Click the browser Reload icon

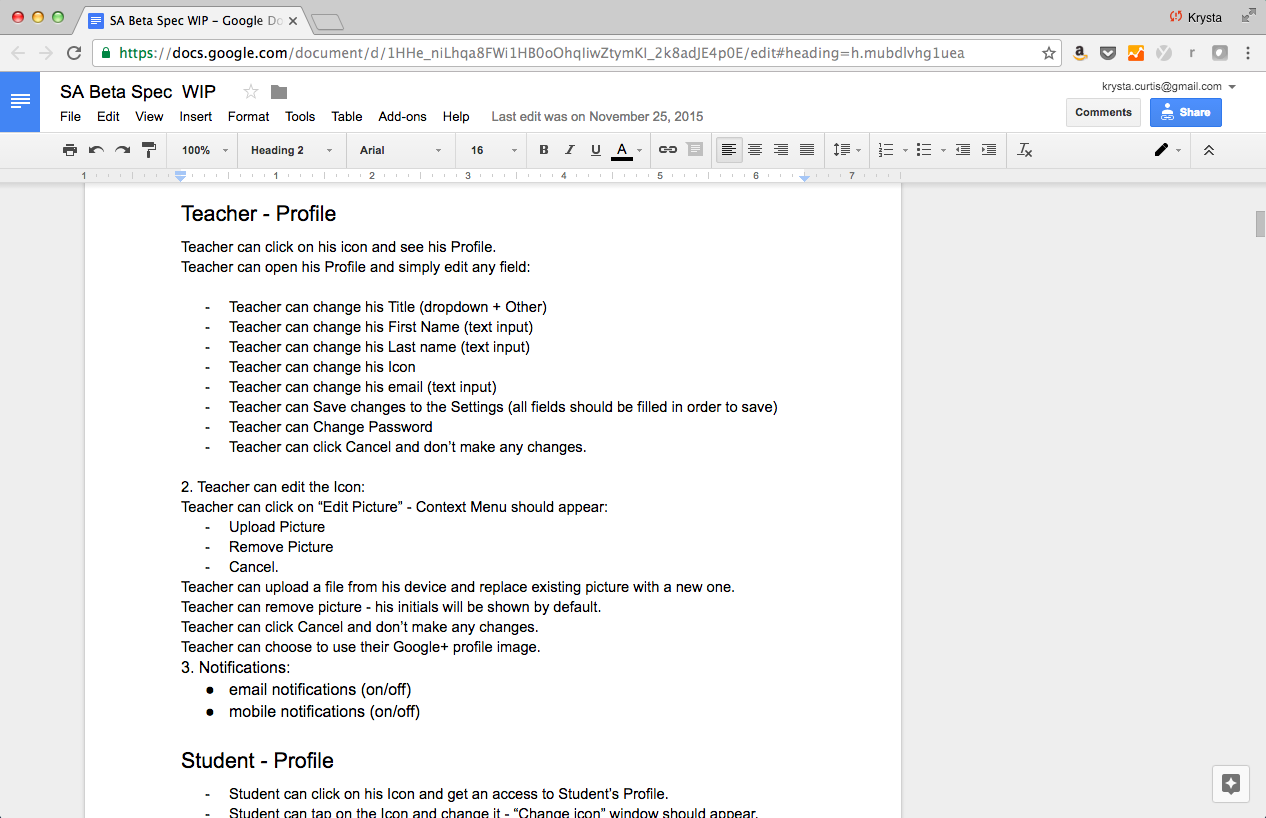(x=74, y=53)
